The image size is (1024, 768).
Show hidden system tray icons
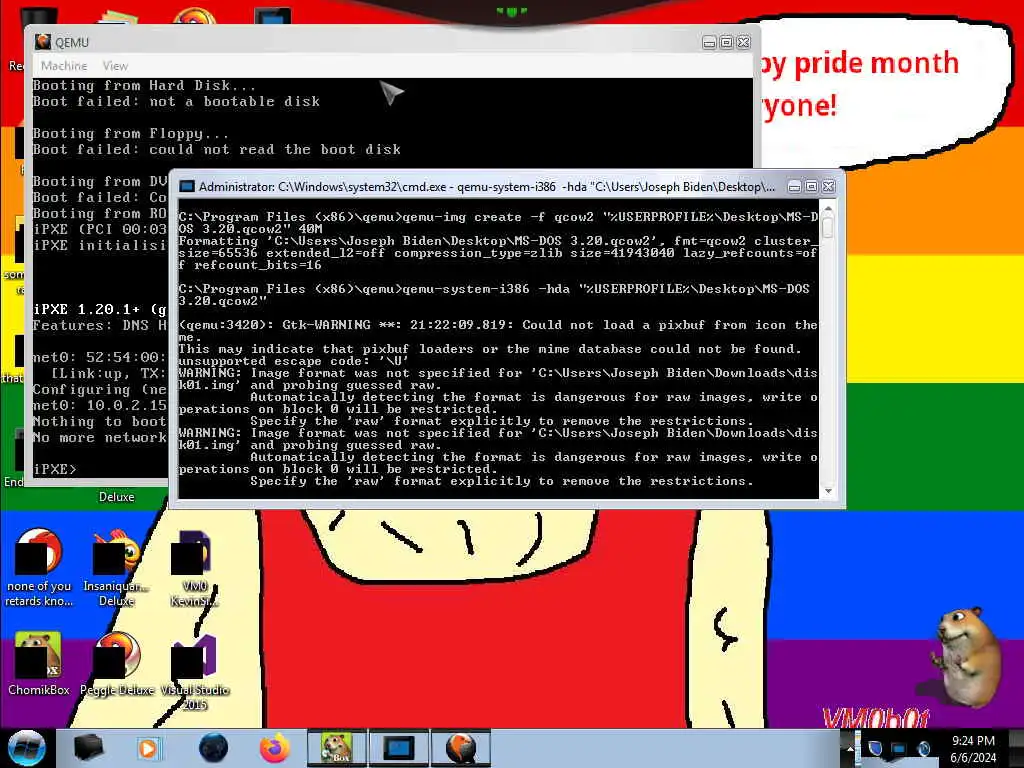pos(850,749)
